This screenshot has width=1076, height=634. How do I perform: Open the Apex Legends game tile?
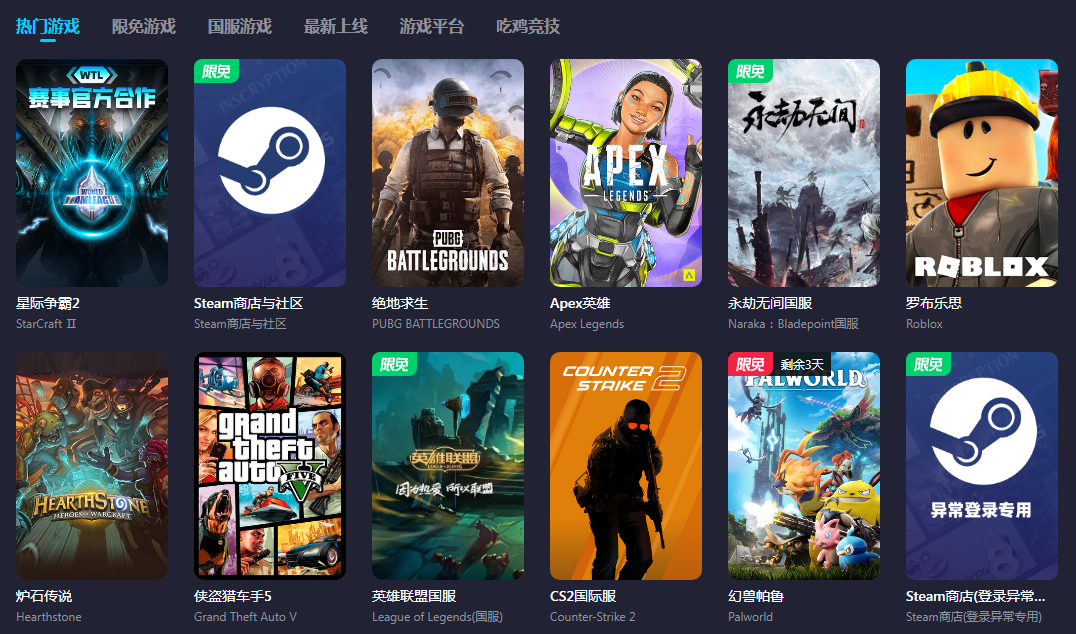[626, 173]
